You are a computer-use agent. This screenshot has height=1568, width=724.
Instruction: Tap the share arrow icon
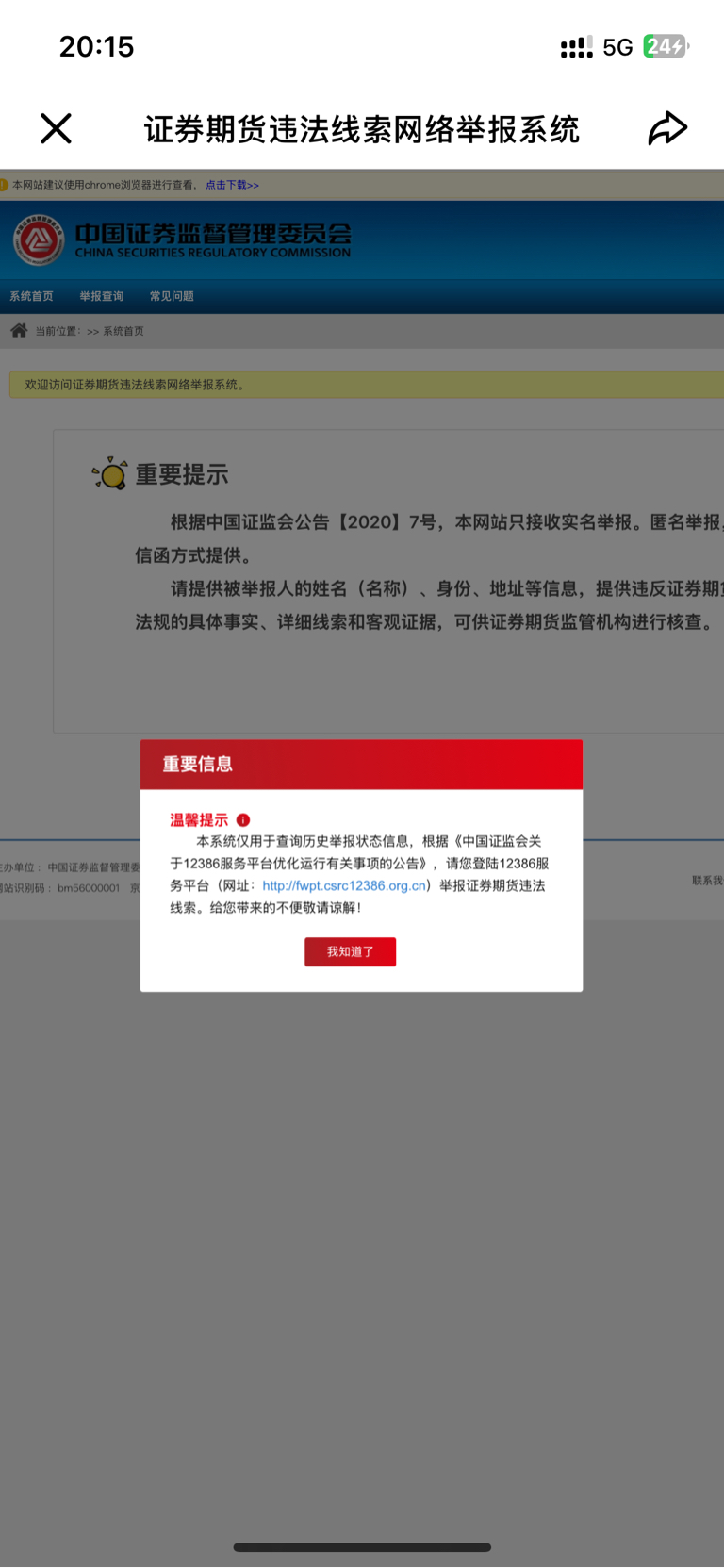[667, 128]
